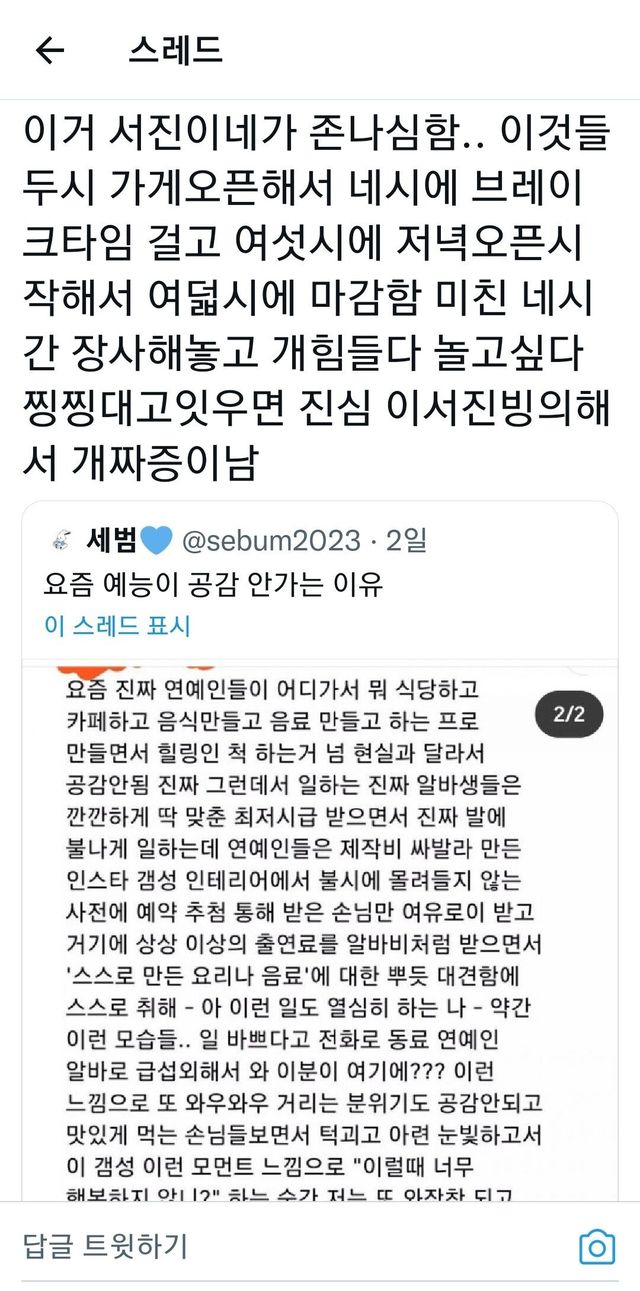Select the quoted text 요즘 예능이 공감 안가는 이유
640x1291 pixels.
point(214,583)
